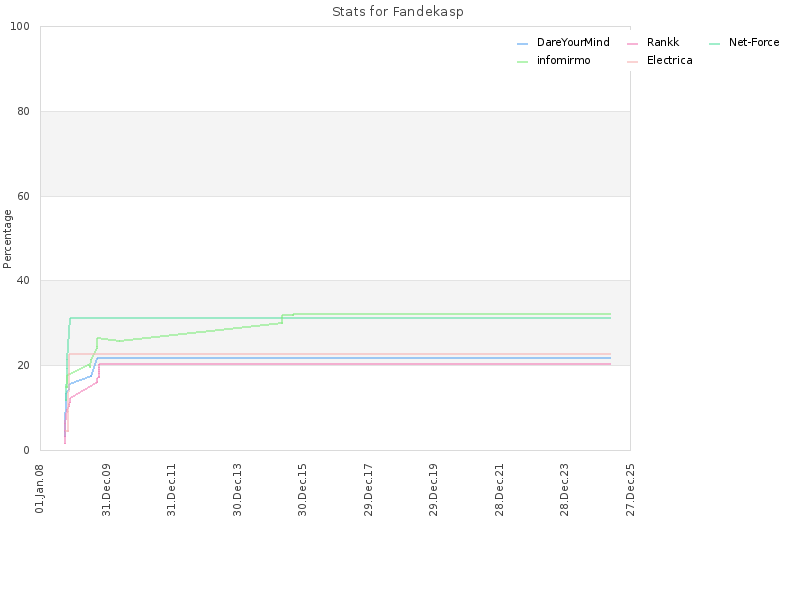The image size is (800, 600).
Task: Click the 30.Dec.15 x-axis date label
Action: pos(302,490)
